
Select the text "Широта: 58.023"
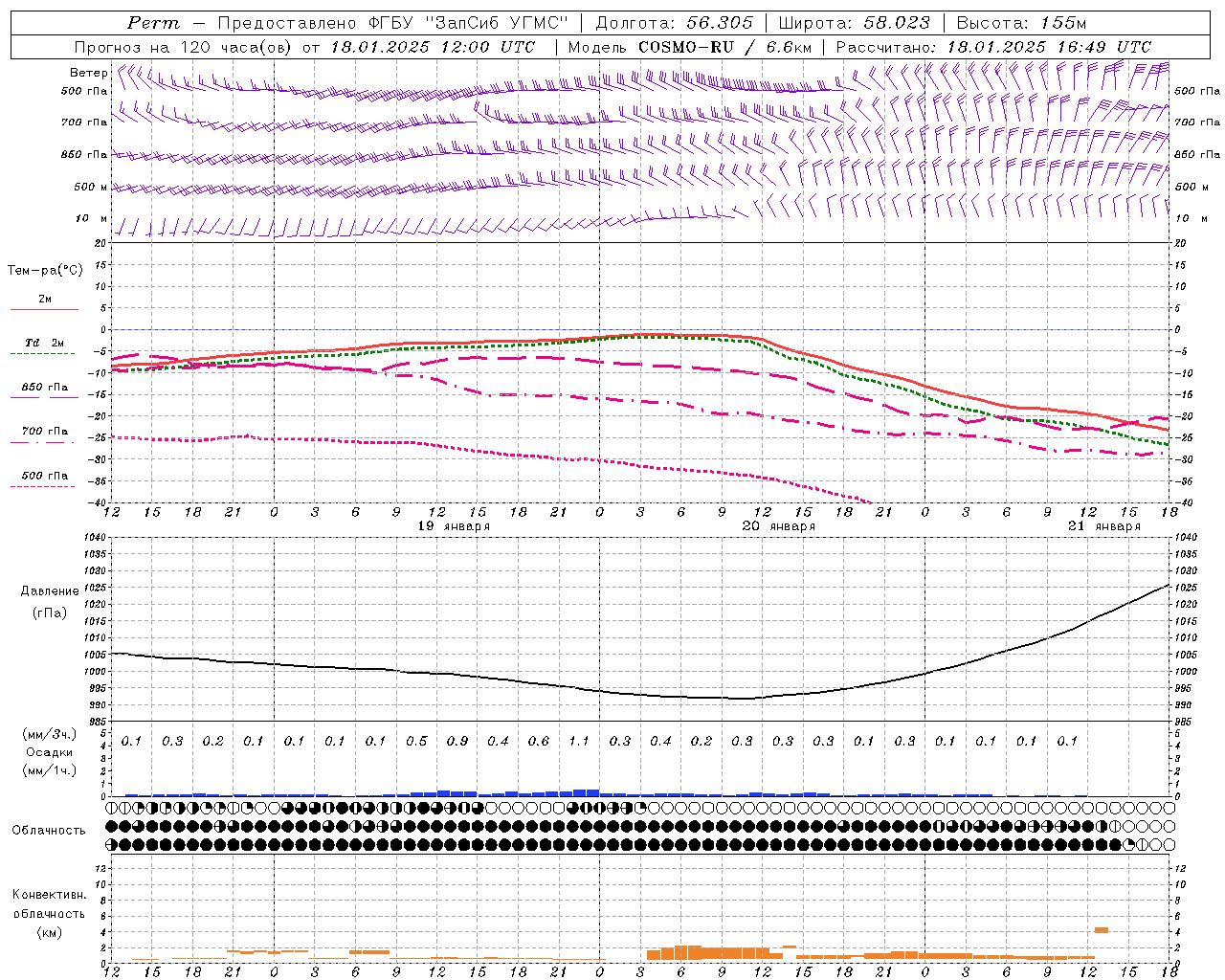854,22
